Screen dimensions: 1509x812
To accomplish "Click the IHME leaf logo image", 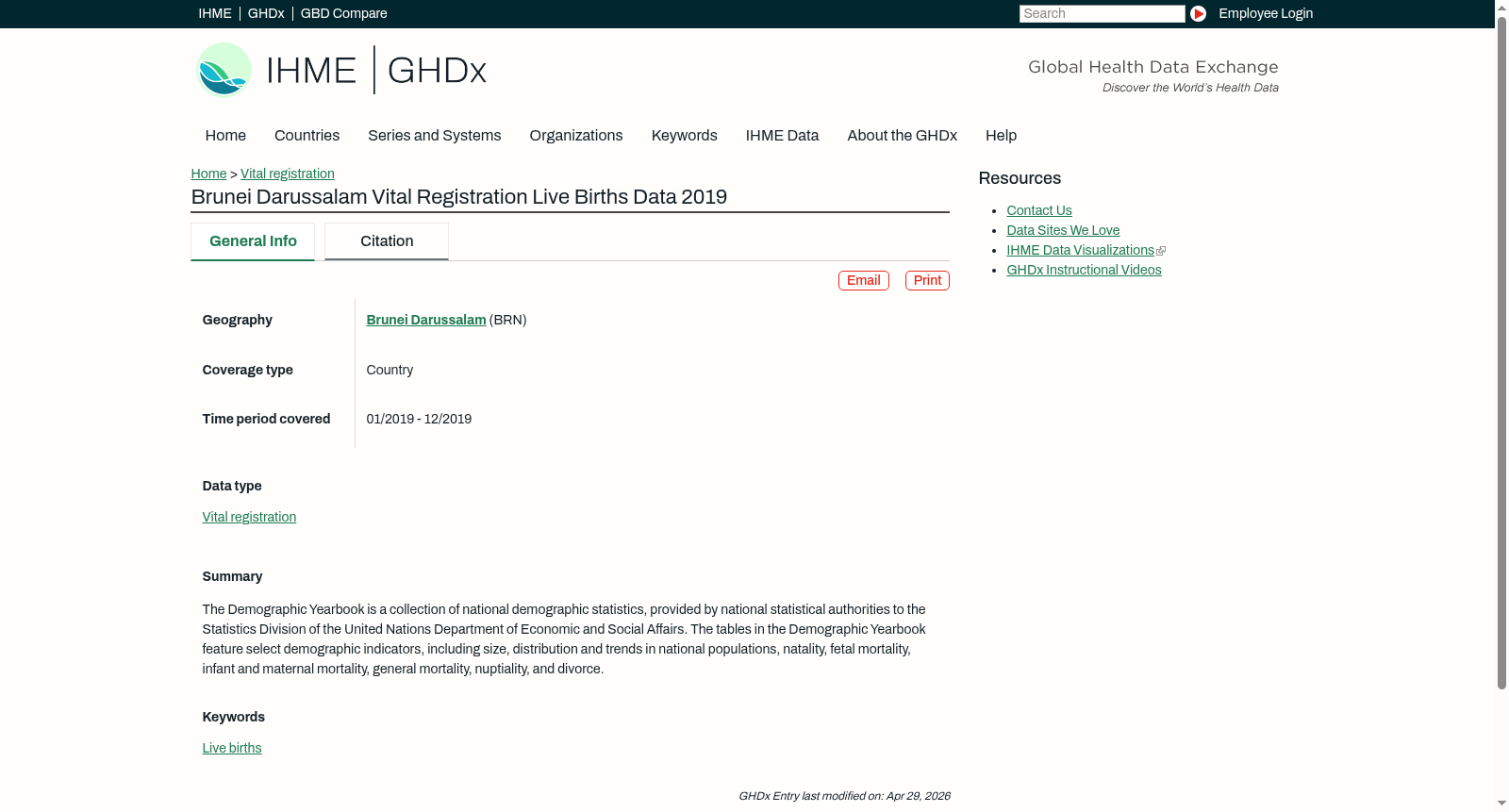I will [224, 70].
